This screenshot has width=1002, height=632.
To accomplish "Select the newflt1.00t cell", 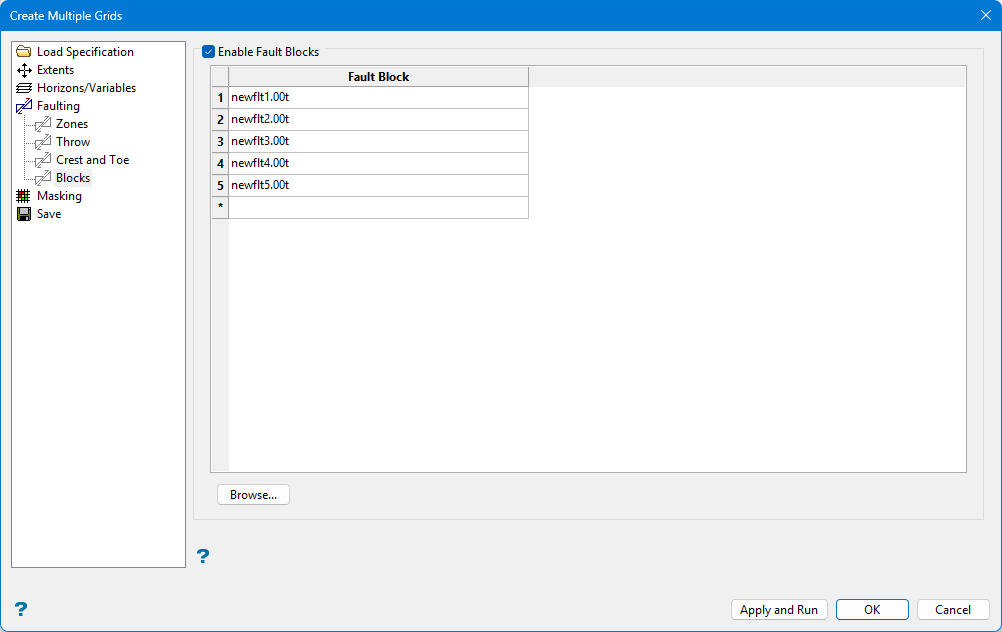I will pyautogui.click(x=378, y=97).
